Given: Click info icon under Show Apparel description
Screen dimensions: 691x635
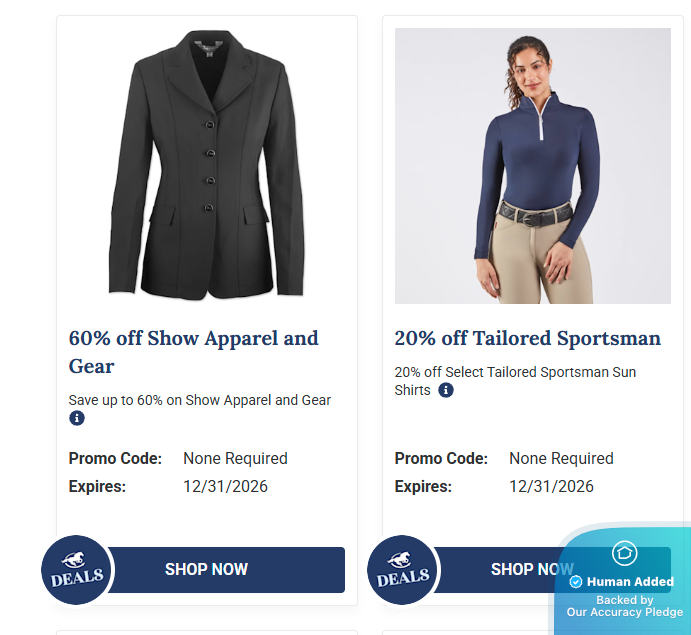Looking at the screenshot, I should 77,418.
